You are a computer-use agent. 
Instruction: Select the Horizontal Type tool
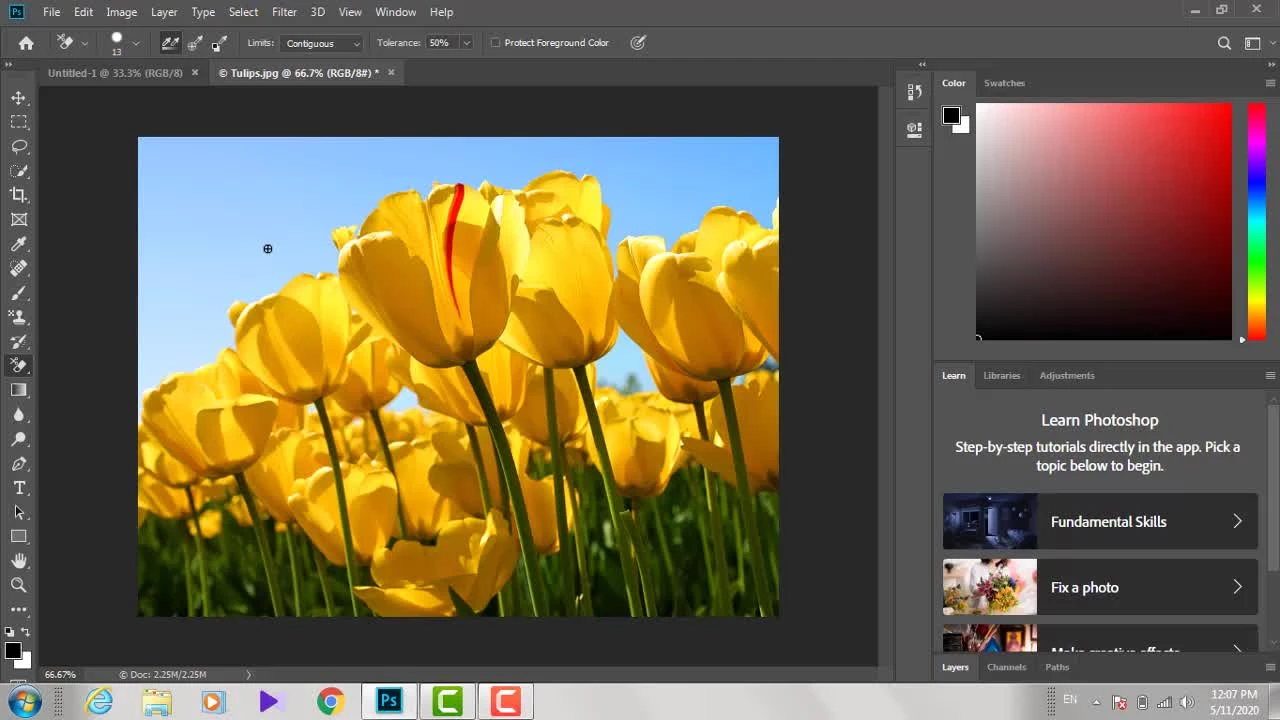[x=19, y=488]
